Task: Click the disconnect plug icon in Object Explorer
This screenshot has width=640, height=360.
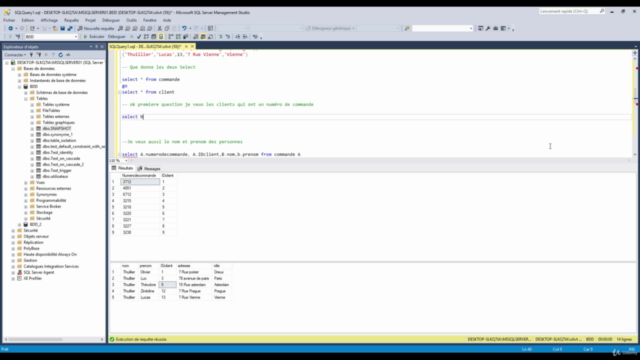Action: (x=39, y=55)
